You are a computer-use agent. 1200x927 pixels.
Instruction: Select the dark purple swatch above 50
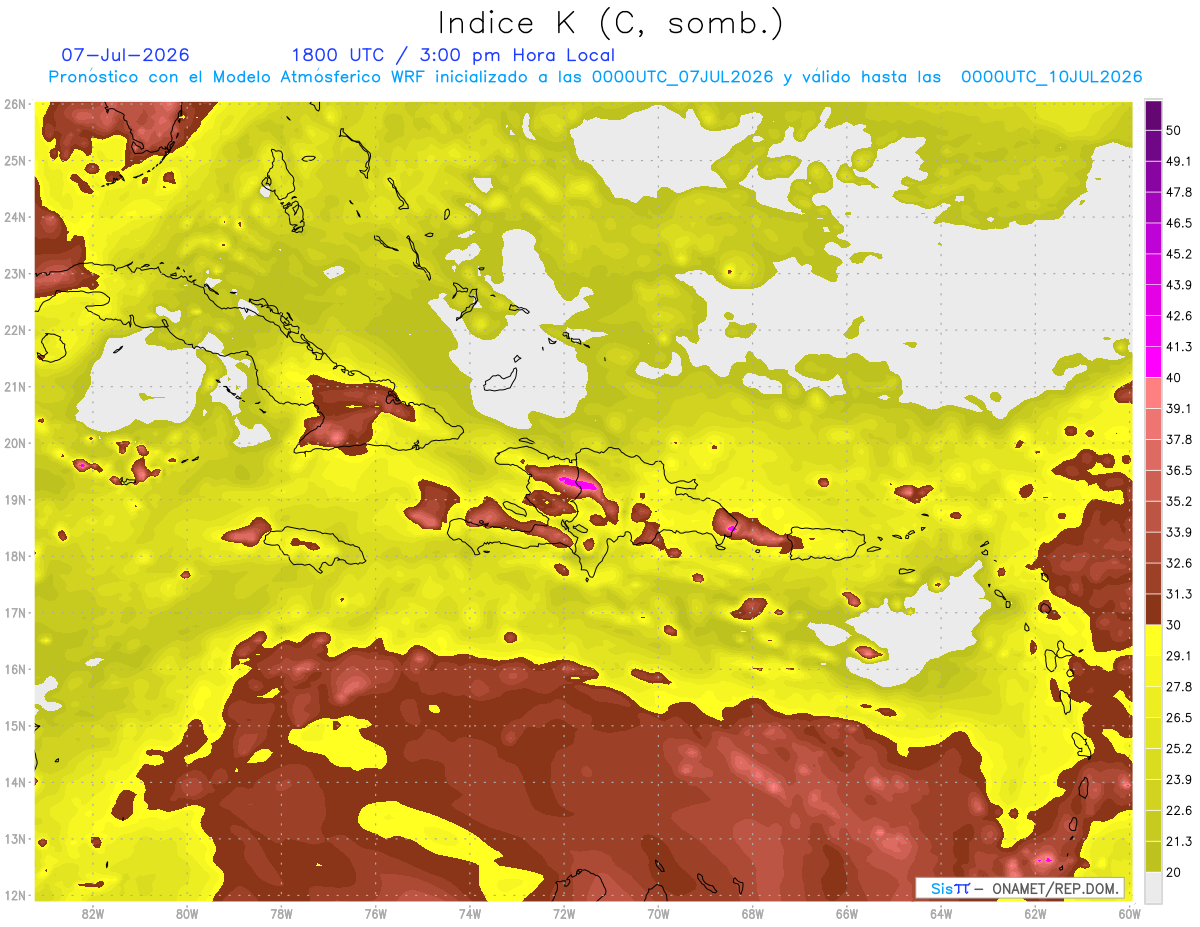click(x=1153, y=115)
